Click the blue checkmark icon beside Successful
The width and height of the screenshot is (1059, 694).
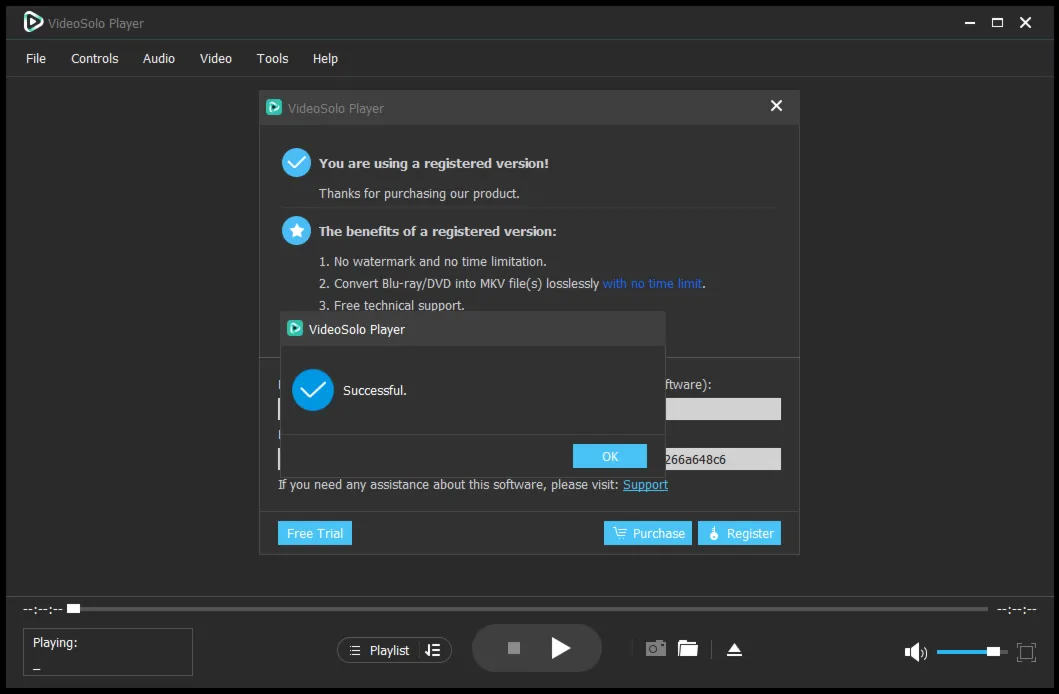pyautogui.click(x=313, y=390)
